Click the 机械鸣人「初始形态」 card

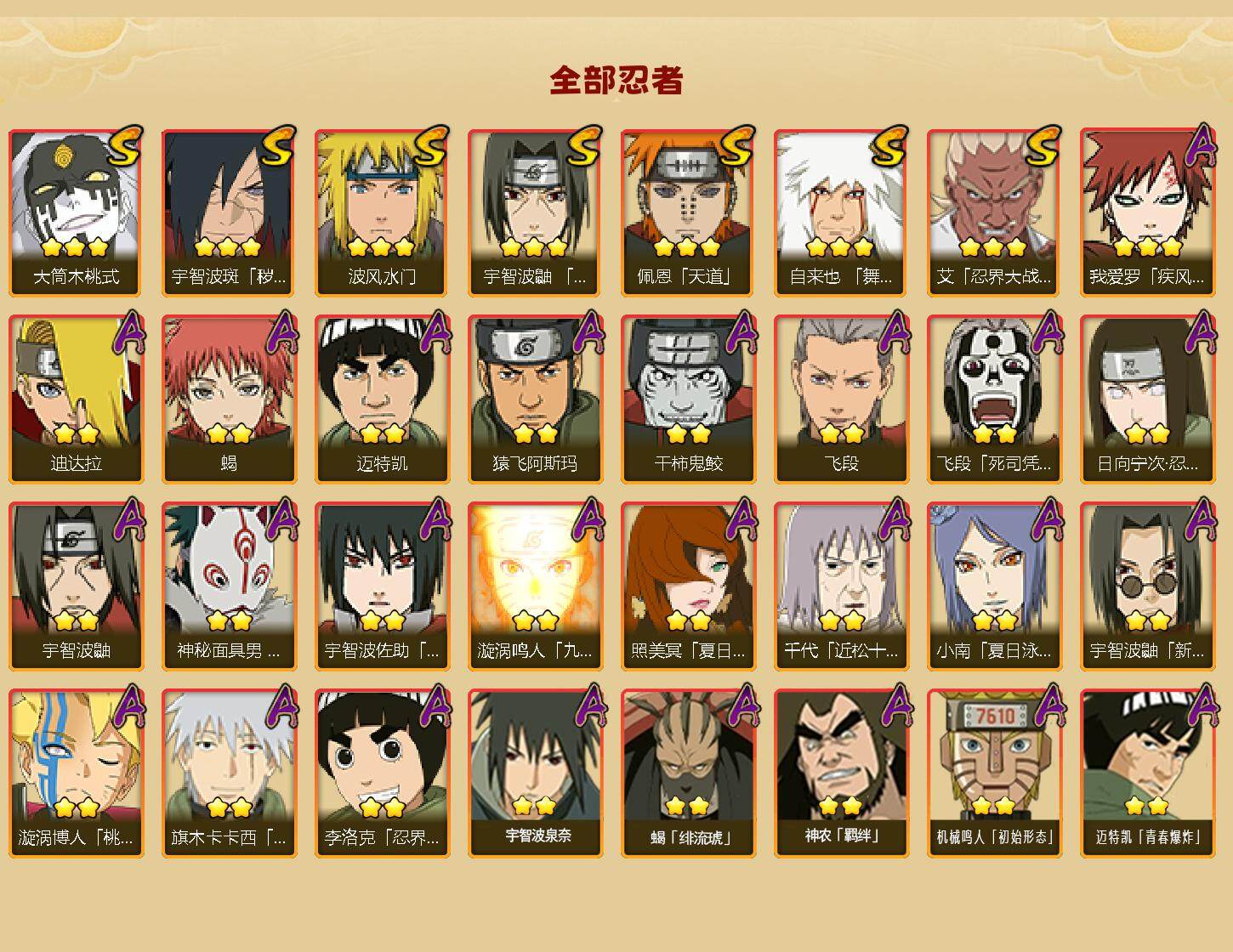point(995,773)
